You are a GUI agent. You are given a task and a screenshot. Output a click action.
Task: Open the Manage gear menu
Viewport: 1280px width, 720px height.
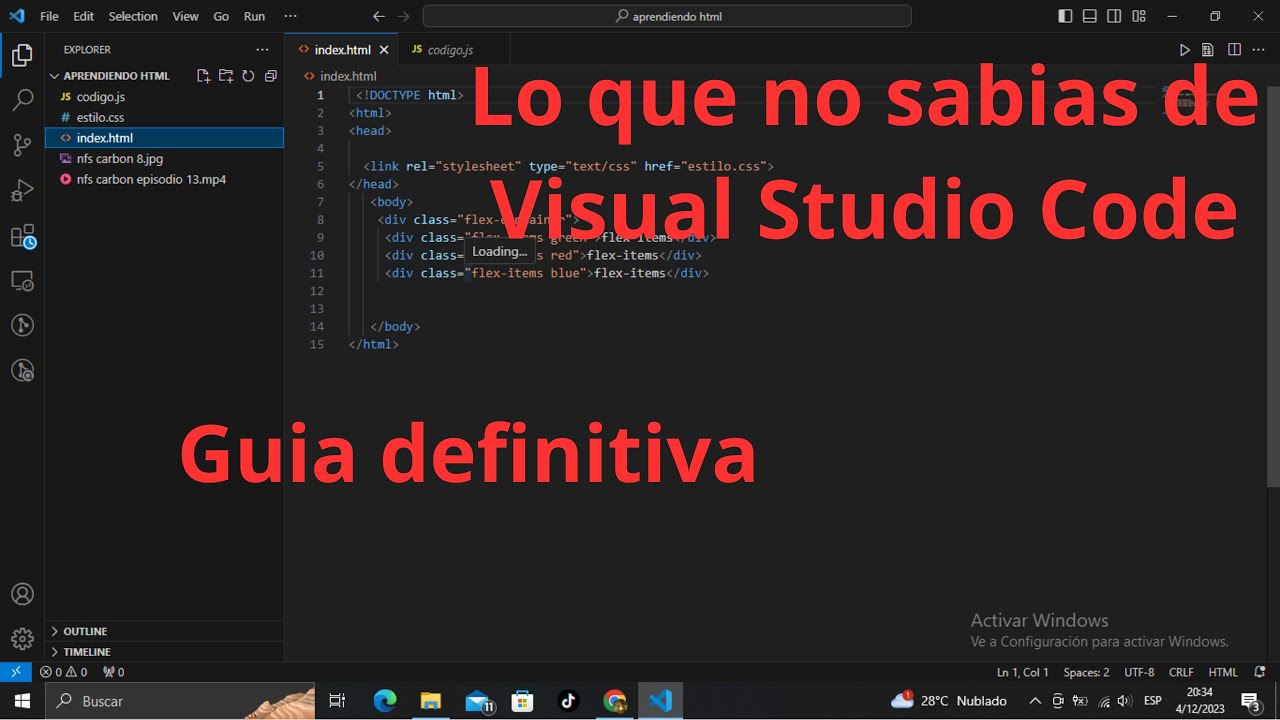(22, 638)
